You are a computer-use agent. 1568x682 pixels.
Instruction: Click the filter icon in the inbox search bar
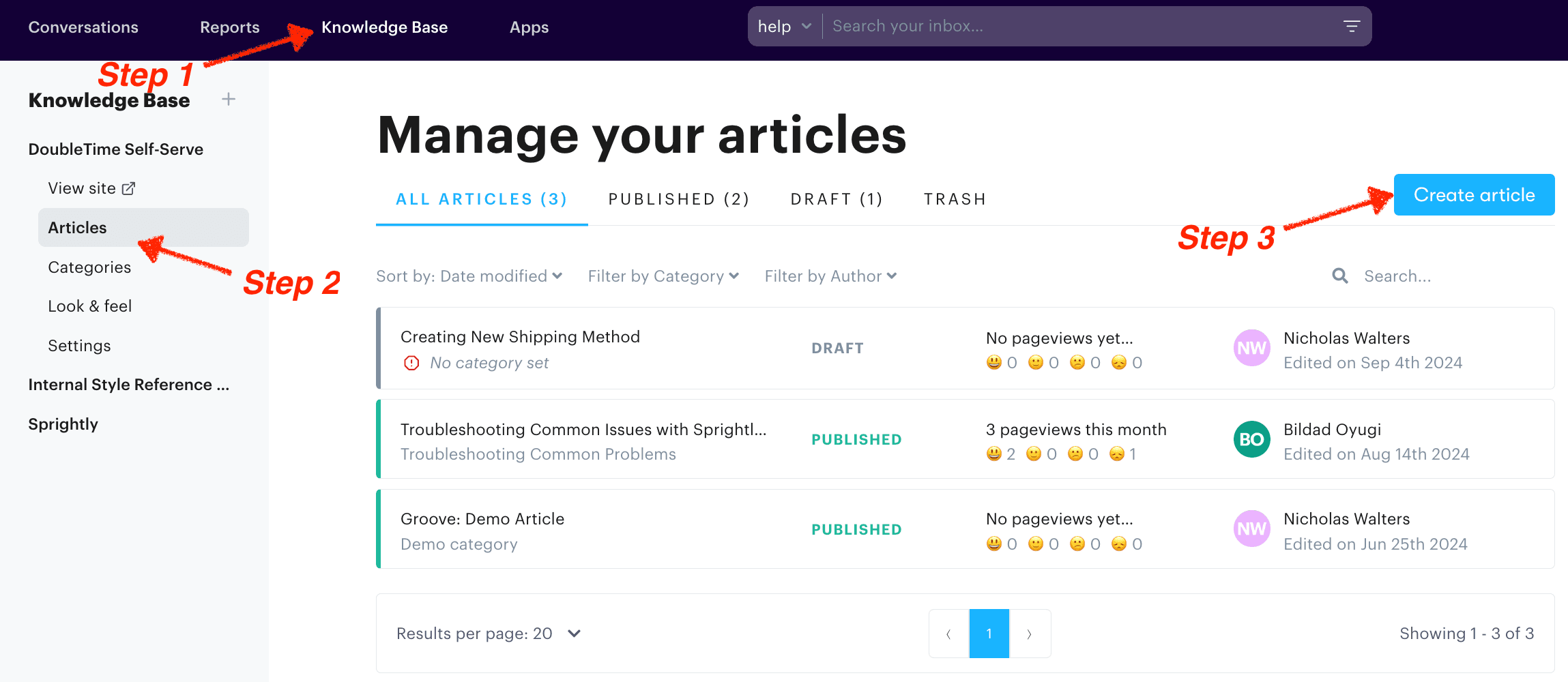pos(1352,25)
